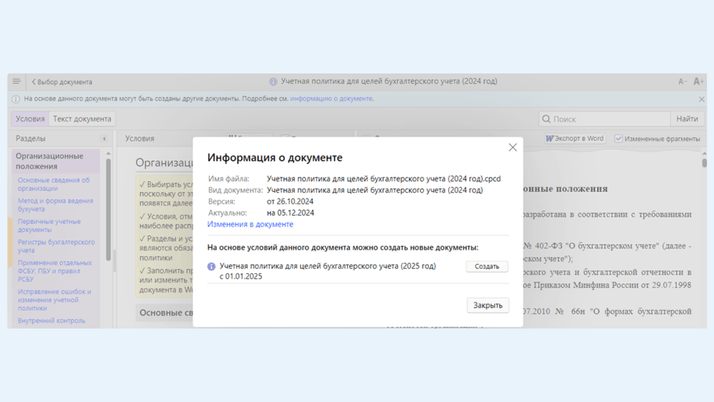
Task: Open Основные сведения об организации item
Action: click(53, 184)
